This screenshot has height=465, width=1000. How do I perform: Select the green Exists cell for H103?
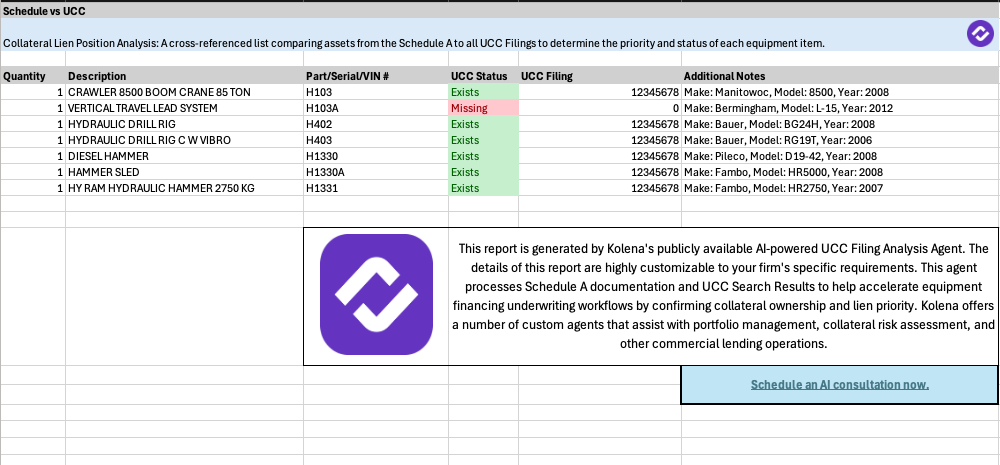(x=483, y=92)
